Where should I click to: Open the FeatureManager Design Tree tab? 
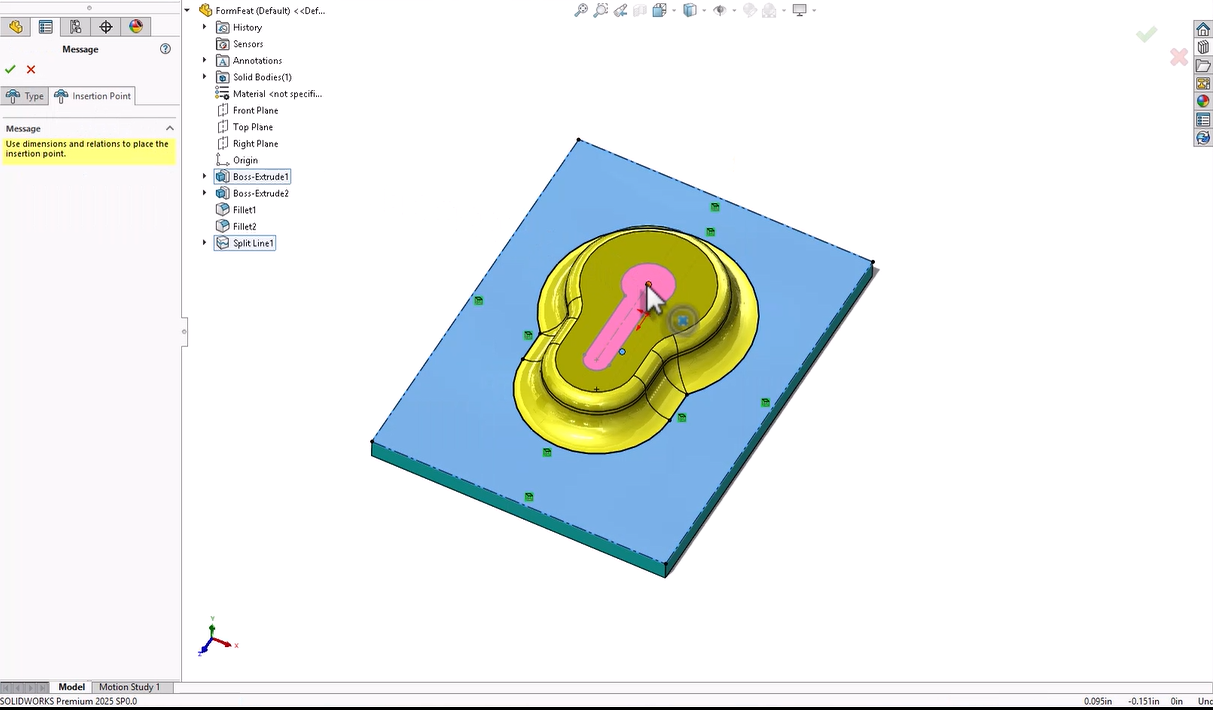tap(15, 27)
